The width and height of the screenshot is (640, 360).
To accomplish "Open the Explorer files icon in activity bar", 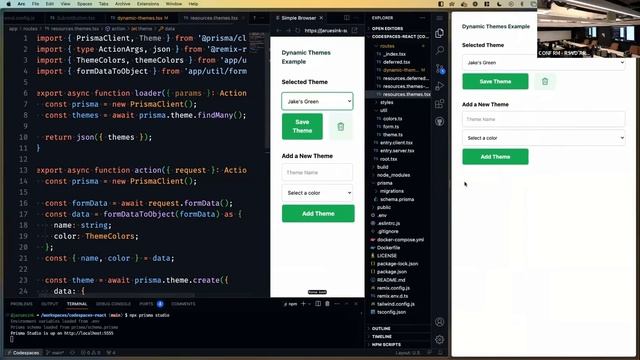I will (x=440, y=33).
